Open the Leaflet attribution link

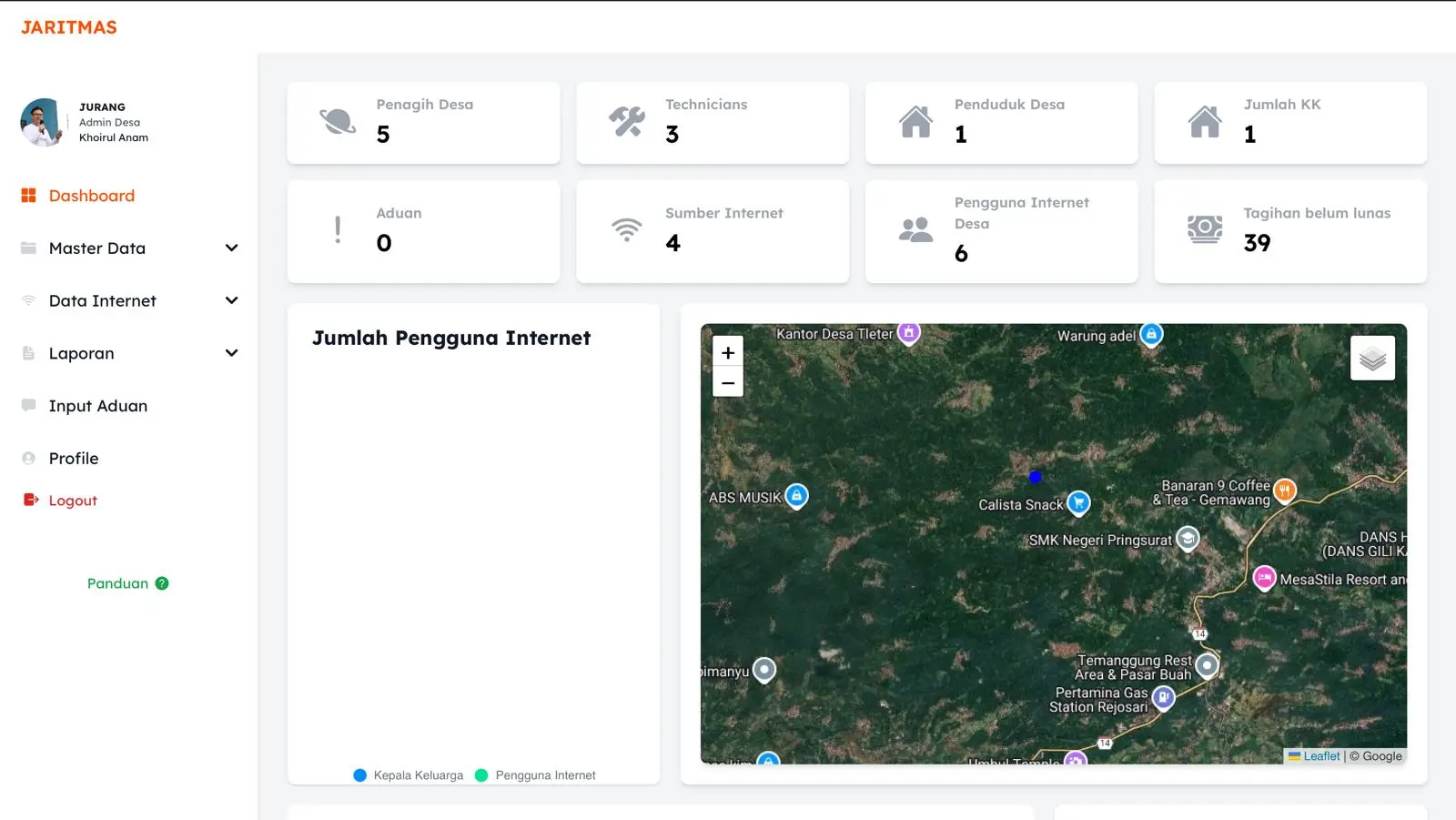[1320, 756]
